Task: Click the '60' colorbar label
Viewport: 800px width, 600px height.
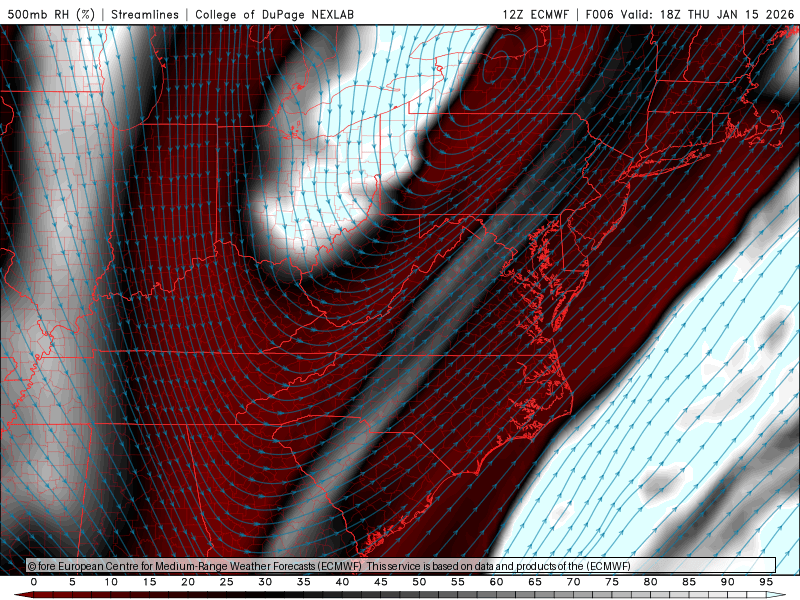Action: 496,582
